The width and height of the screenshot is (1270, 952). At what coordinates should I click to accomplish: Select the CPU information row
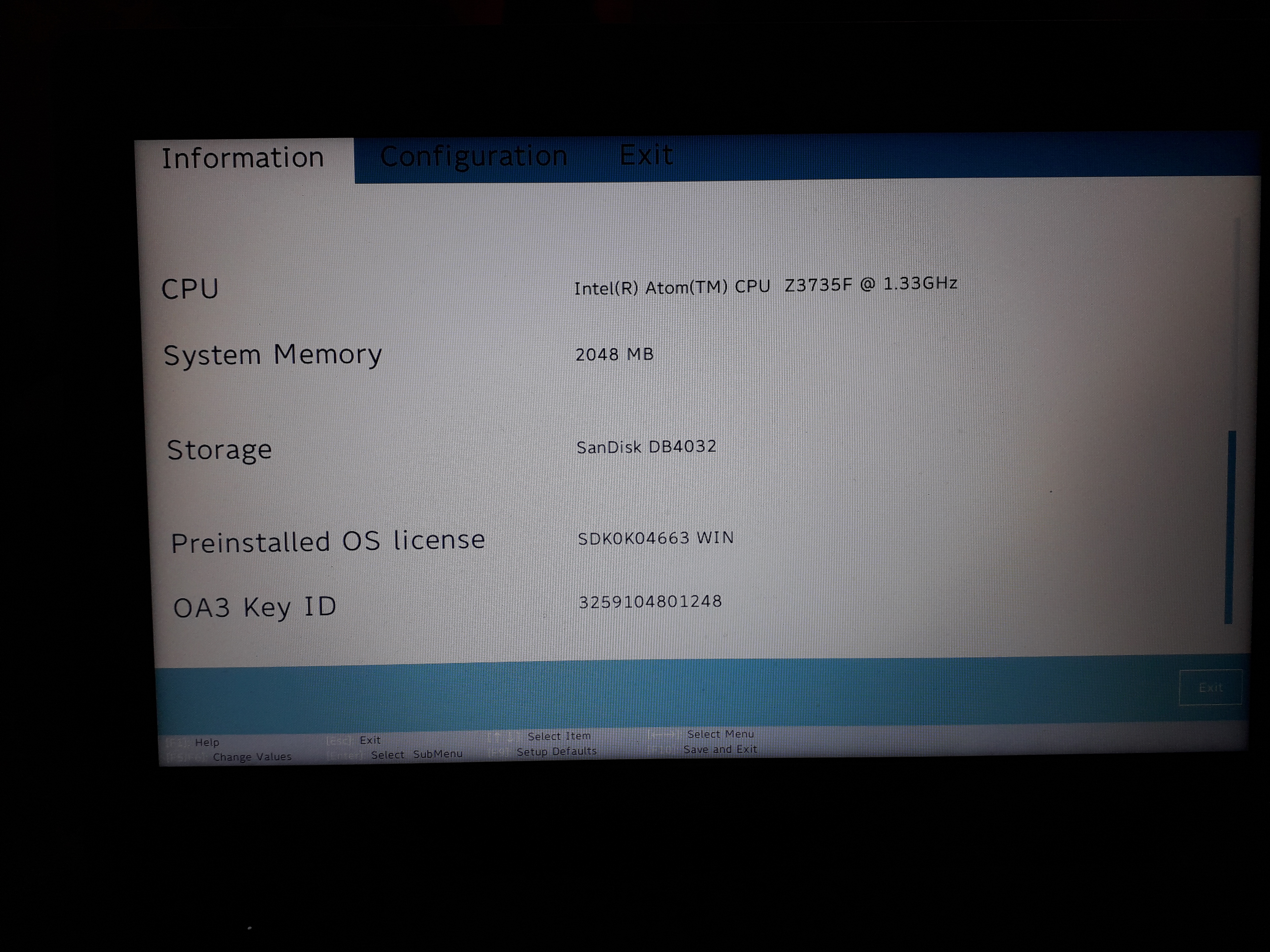(190, 289)
